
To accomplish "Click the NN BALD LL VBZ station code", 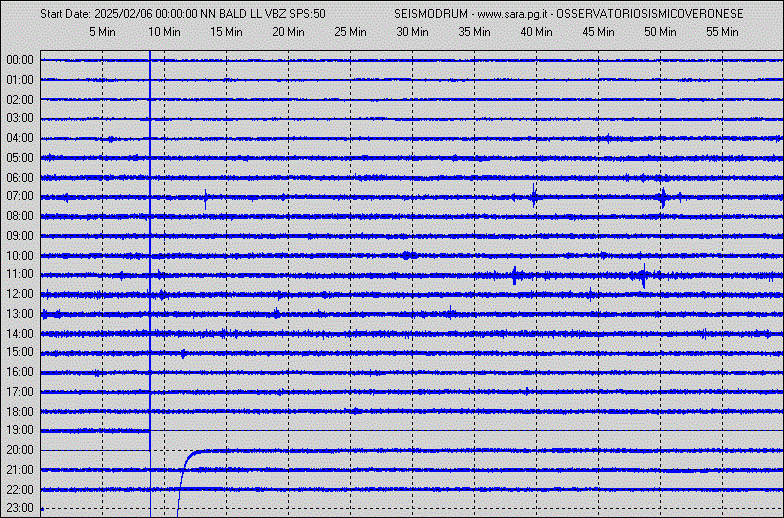I will (244, 14).
